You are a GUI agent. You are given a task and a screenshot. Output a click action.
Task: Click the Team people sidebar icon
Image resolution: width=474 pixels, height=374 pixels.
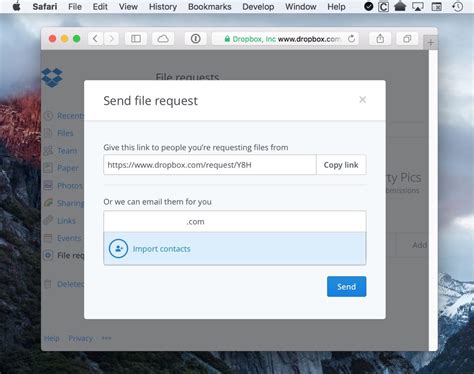click(x=48, y=151)
